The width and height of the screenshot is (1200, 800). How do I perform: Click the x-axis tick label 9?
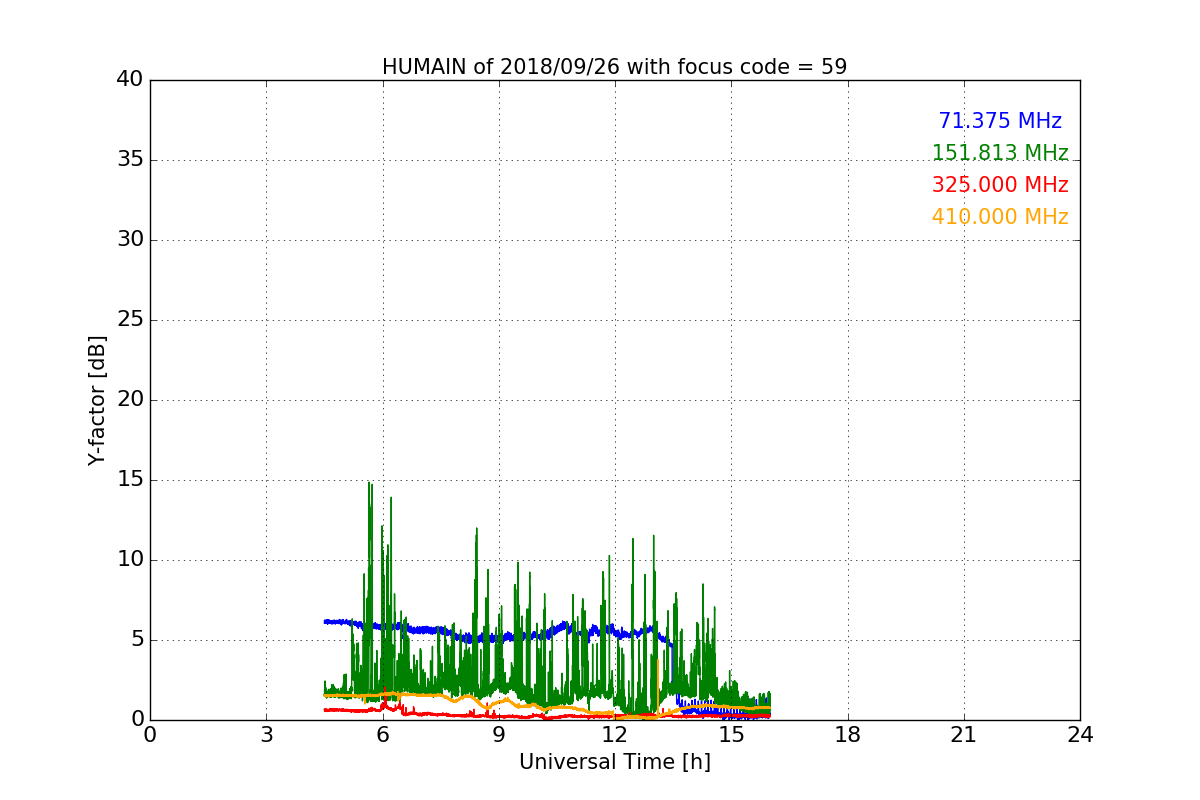click(499, 735)
